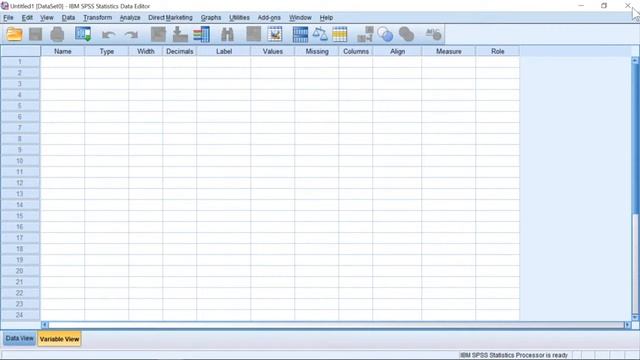Select the Variable View tab
The height and width of the screenshot is (360, 640).
click(x=60, y=339)
